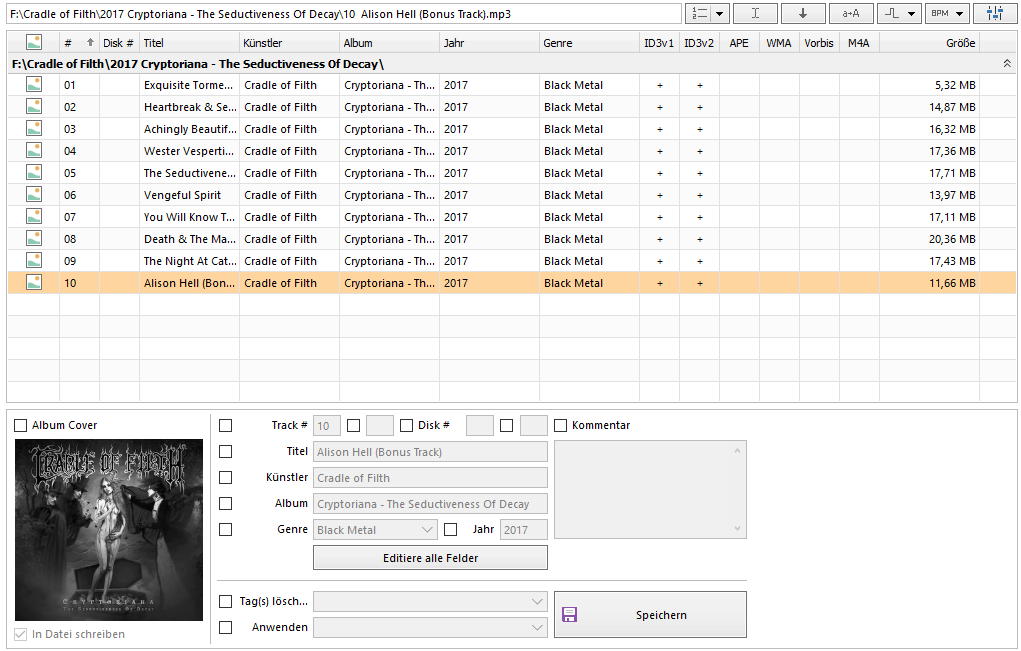
Task: Click cover icon of Exquisite Torments row
Action: pyautogui.click(x=34, y=85)
